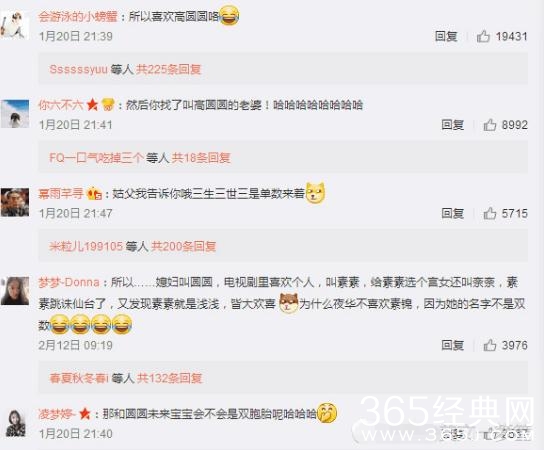Click 回复 on the 21:41 comment

click(x=453, y=124)
